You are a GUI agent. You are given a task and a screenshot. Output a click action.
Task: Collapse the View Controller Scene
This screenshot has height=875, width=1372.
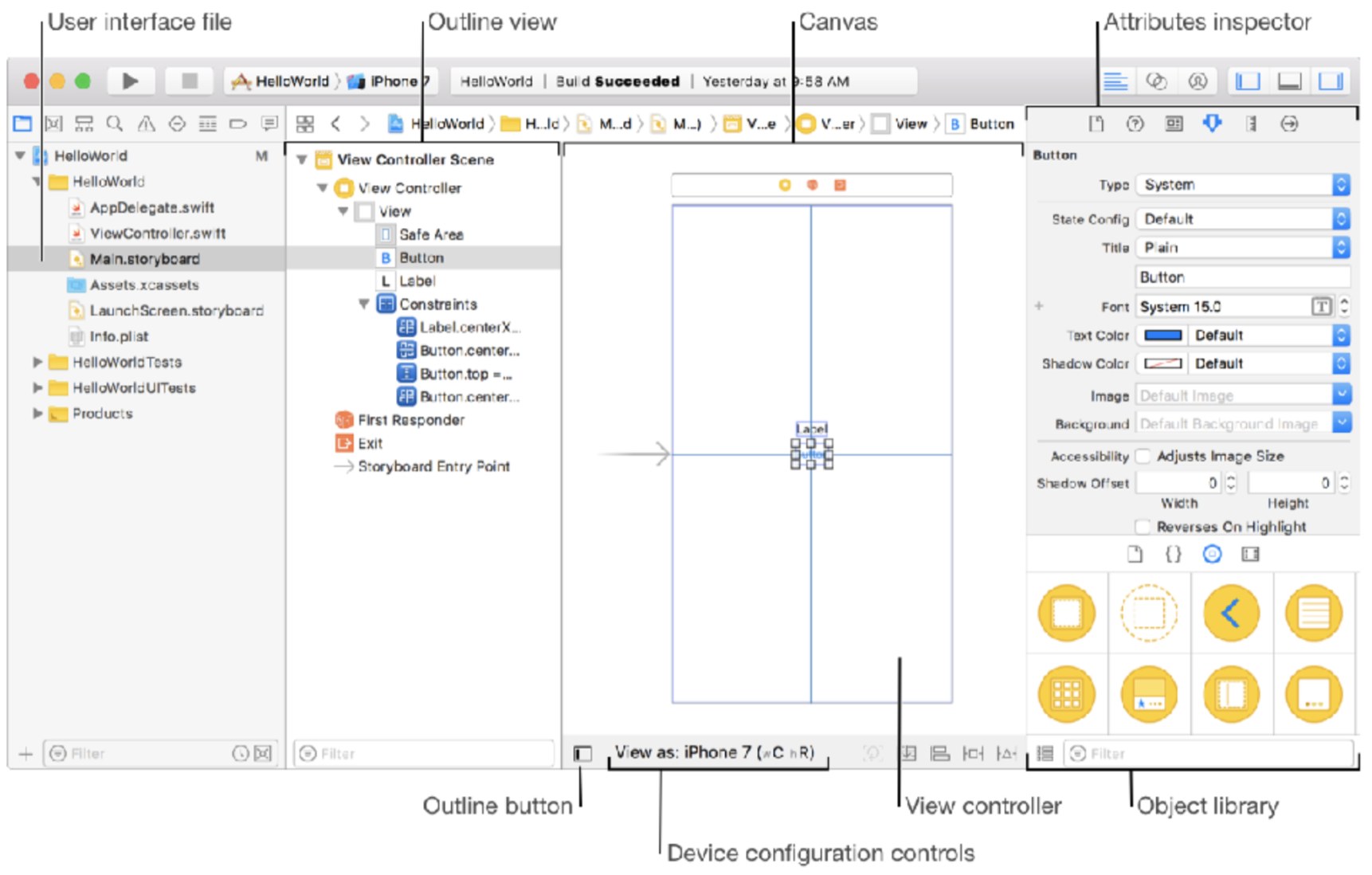(302, 159)
